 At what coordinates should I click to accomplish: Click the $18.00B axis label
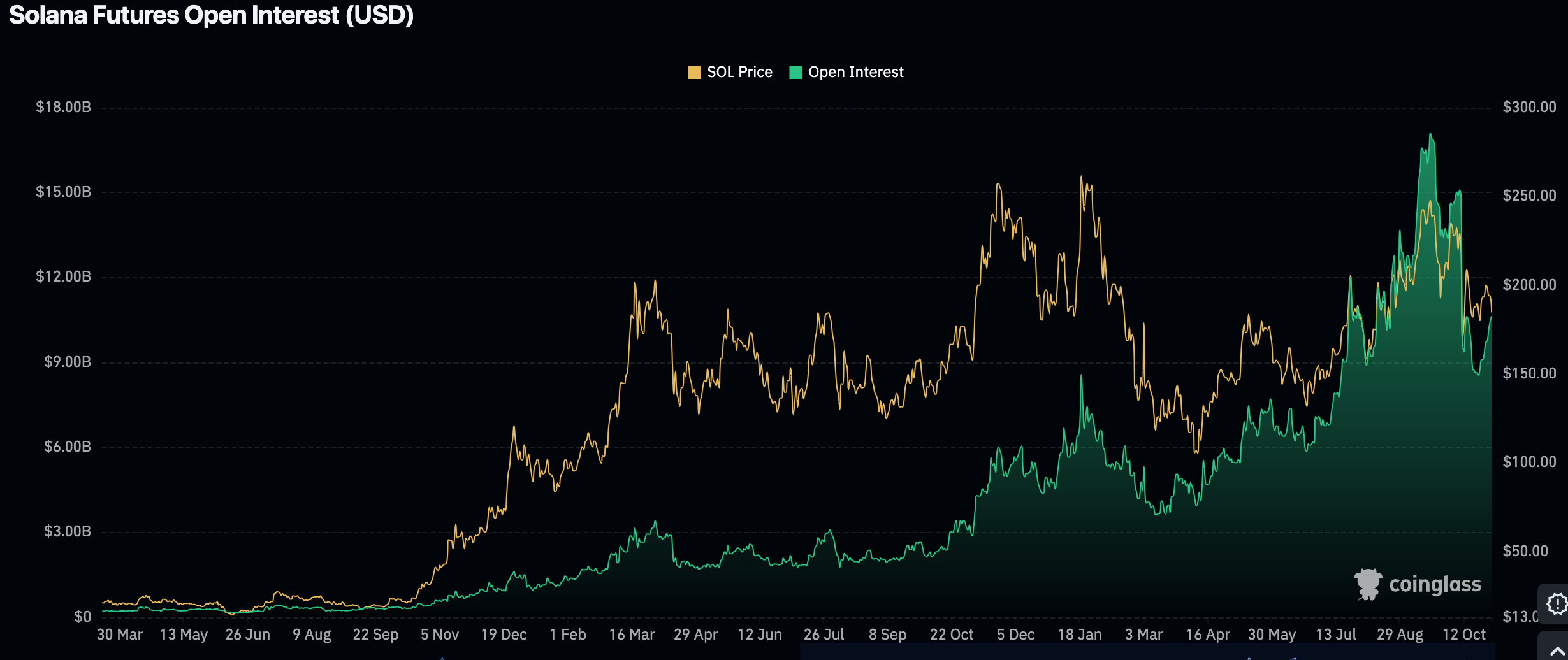click(x=65, y=106)
